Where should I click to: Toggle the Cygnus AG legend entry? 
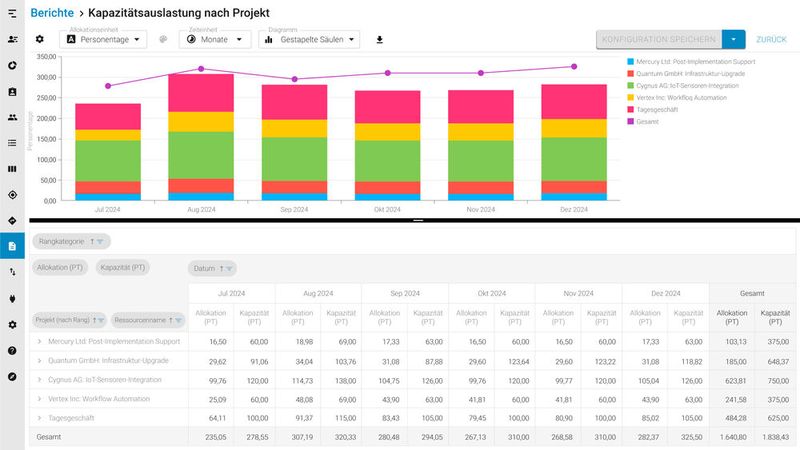pos(680,85)
